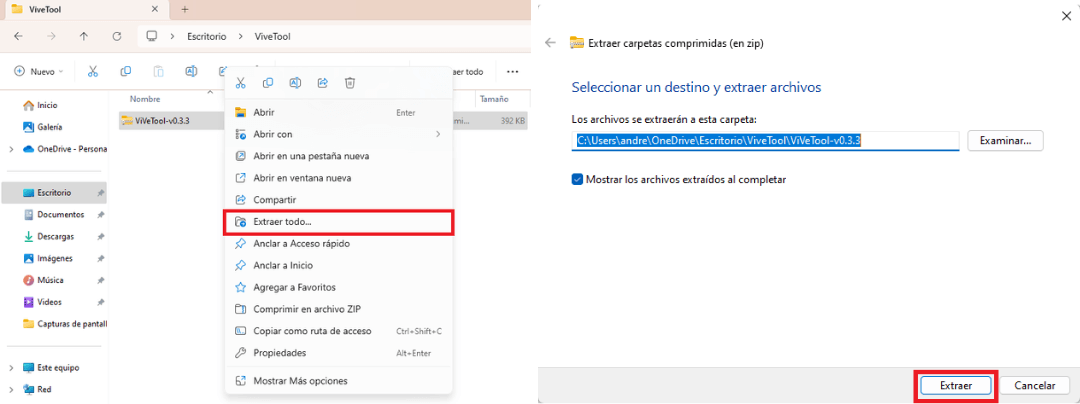Click the Paste icon in Explorer toolbar
The width and height of the screenshot is (1080, 404).
(158, 72)
